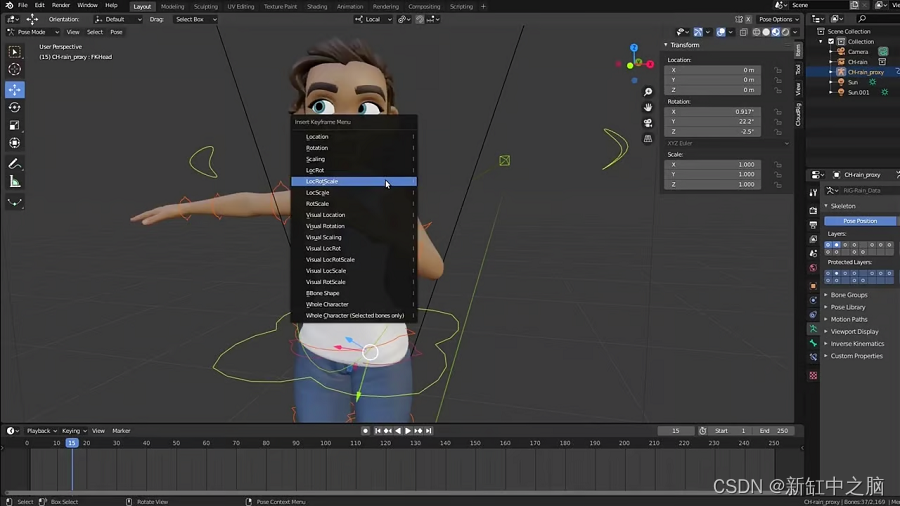
Task: Open the Bone Constraints properties tab
Action: (x=813, y=357)
